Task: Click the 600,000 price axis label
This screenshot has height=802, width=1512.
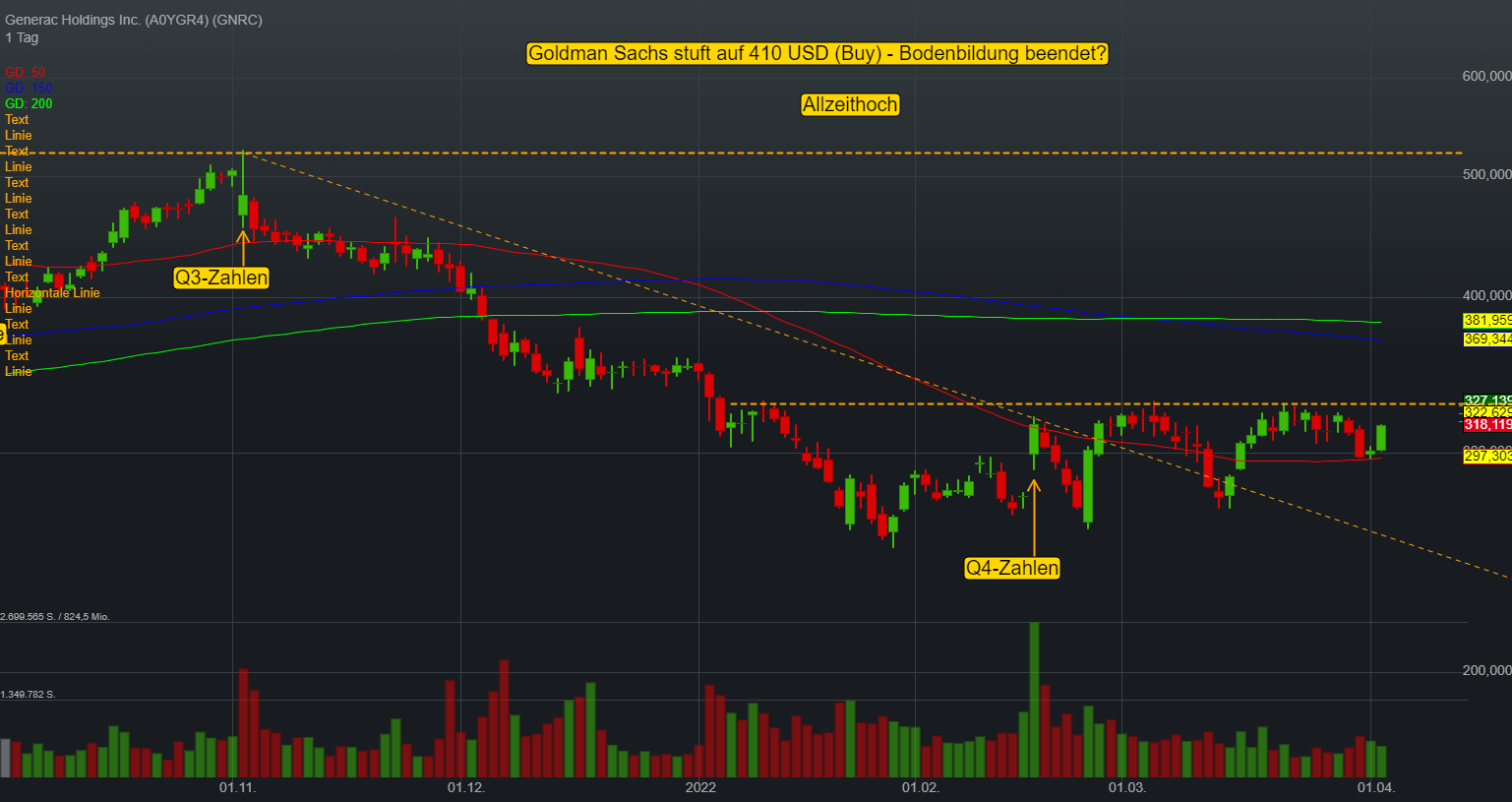Action: [1486, 76]
